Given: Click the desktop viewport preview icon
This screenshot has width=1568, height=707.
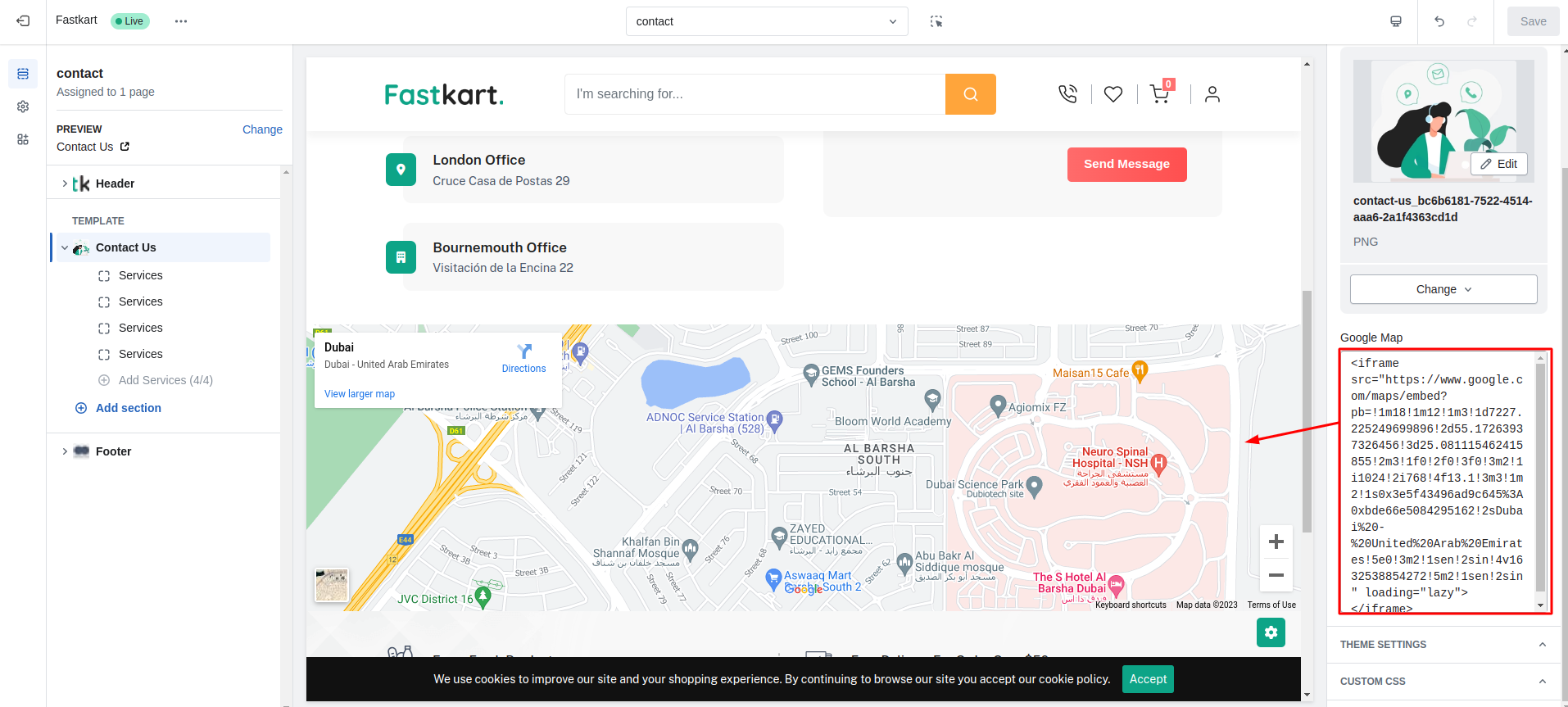Looking at the screenshot, I should point(1396,21).
